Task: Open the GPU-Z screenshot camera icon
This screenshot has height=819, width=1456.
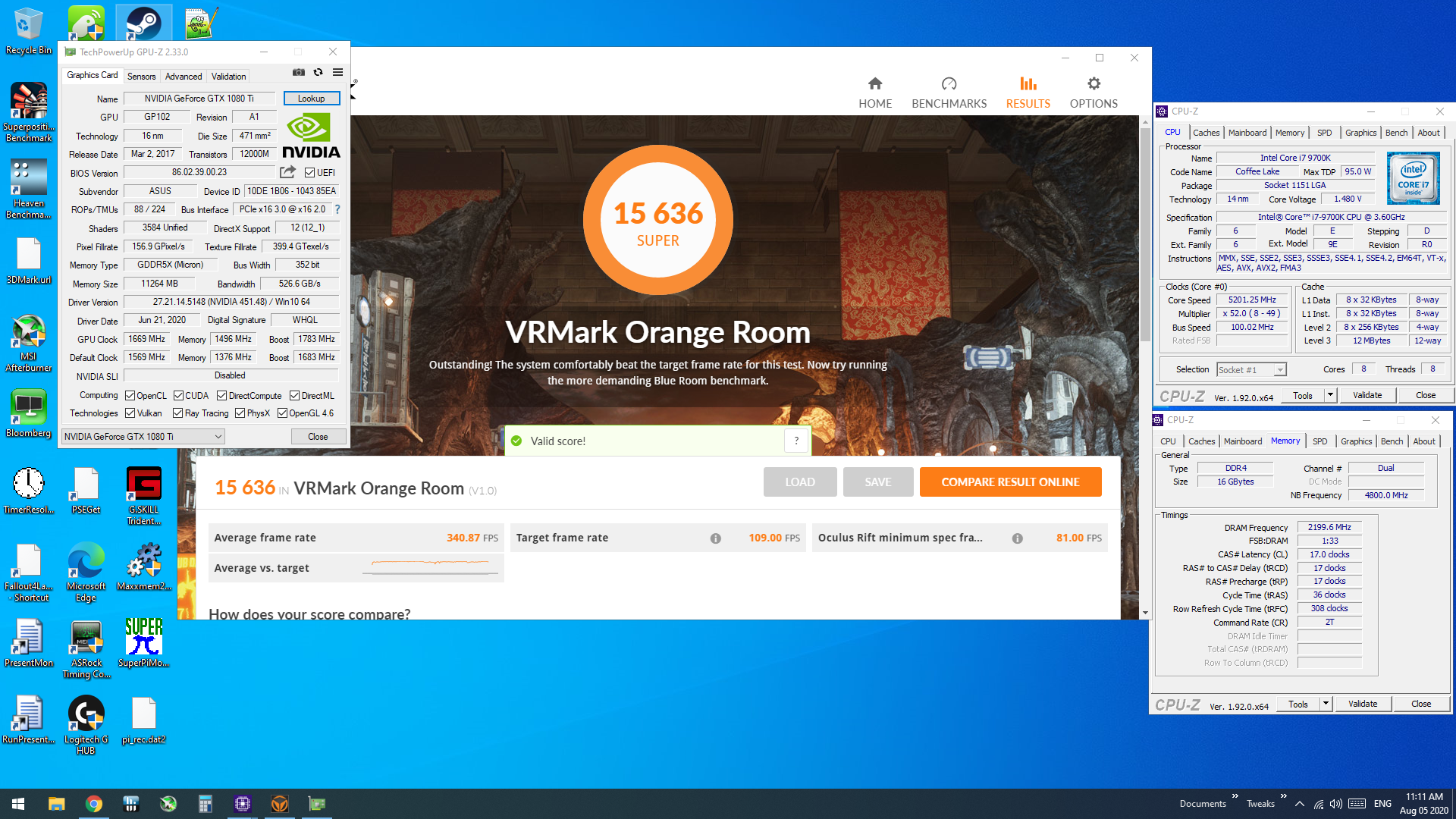Action: pyautogui.click(x=299, y=73)
